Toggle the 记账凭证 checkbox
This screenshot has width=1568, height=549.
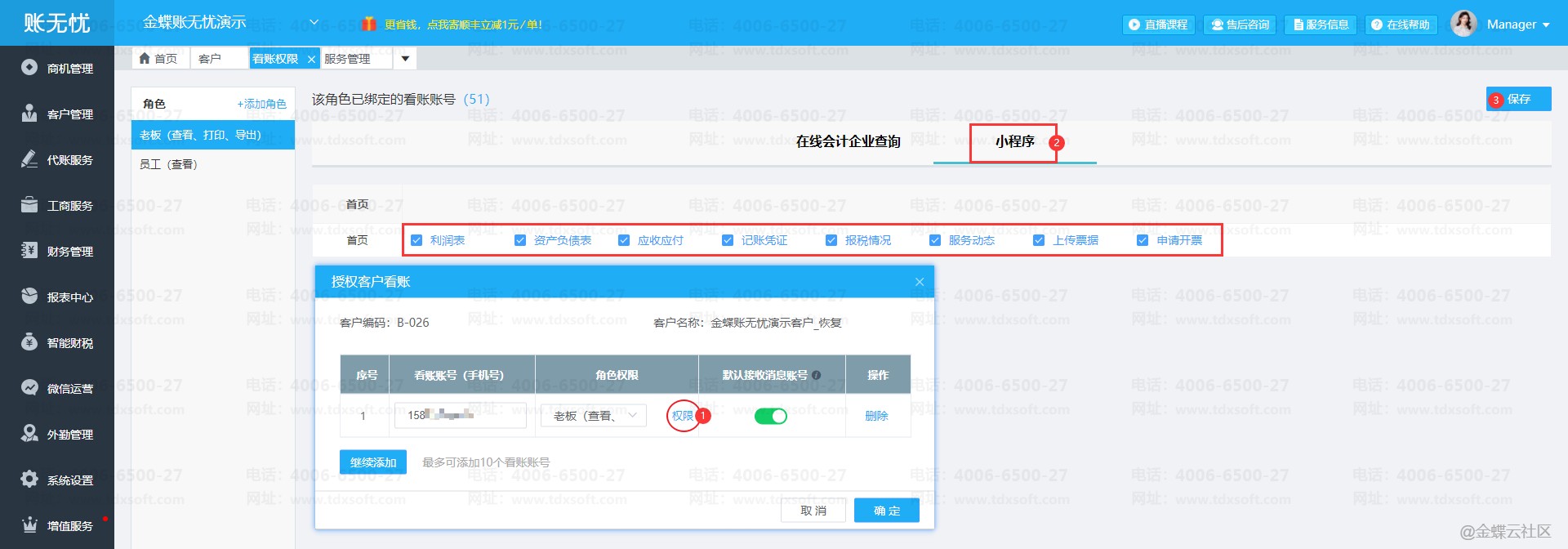point(728,240)
